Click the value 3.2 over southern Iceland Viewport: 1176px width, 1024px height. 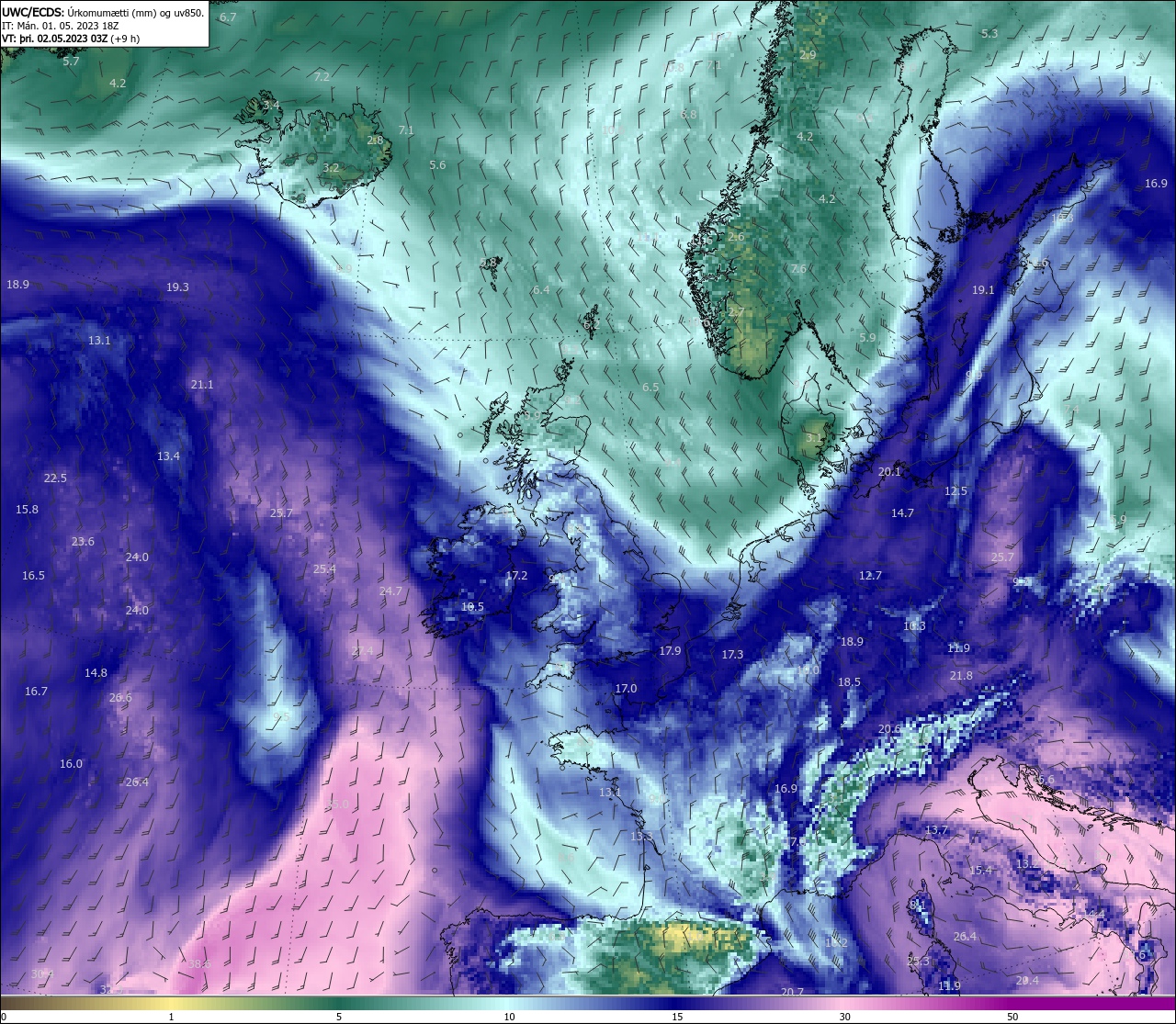[332, 168]
